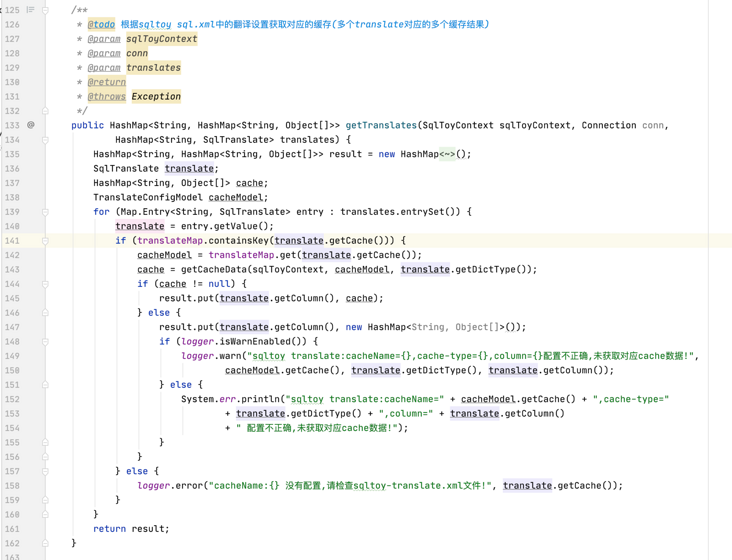
Task: Click logger.error on line 158
Action: (170, 486)
